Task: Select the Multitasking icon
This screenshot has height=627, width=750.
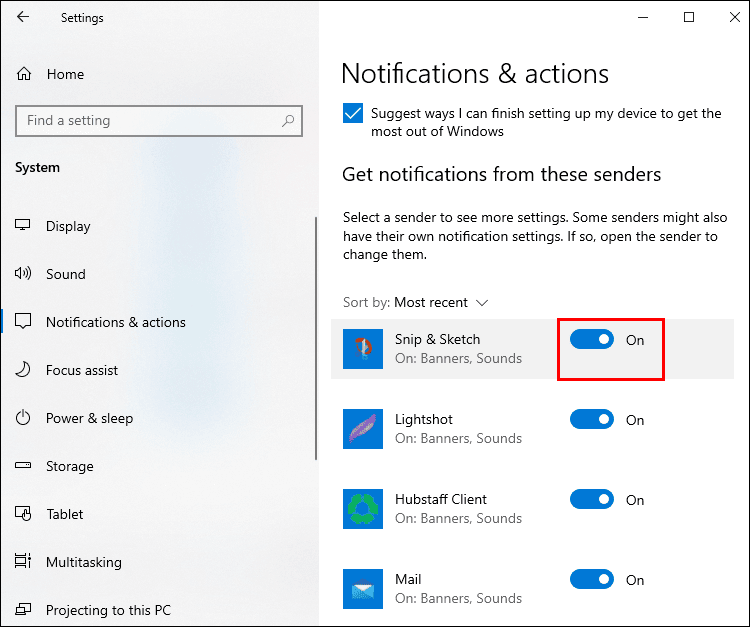Action: [23, 561]
